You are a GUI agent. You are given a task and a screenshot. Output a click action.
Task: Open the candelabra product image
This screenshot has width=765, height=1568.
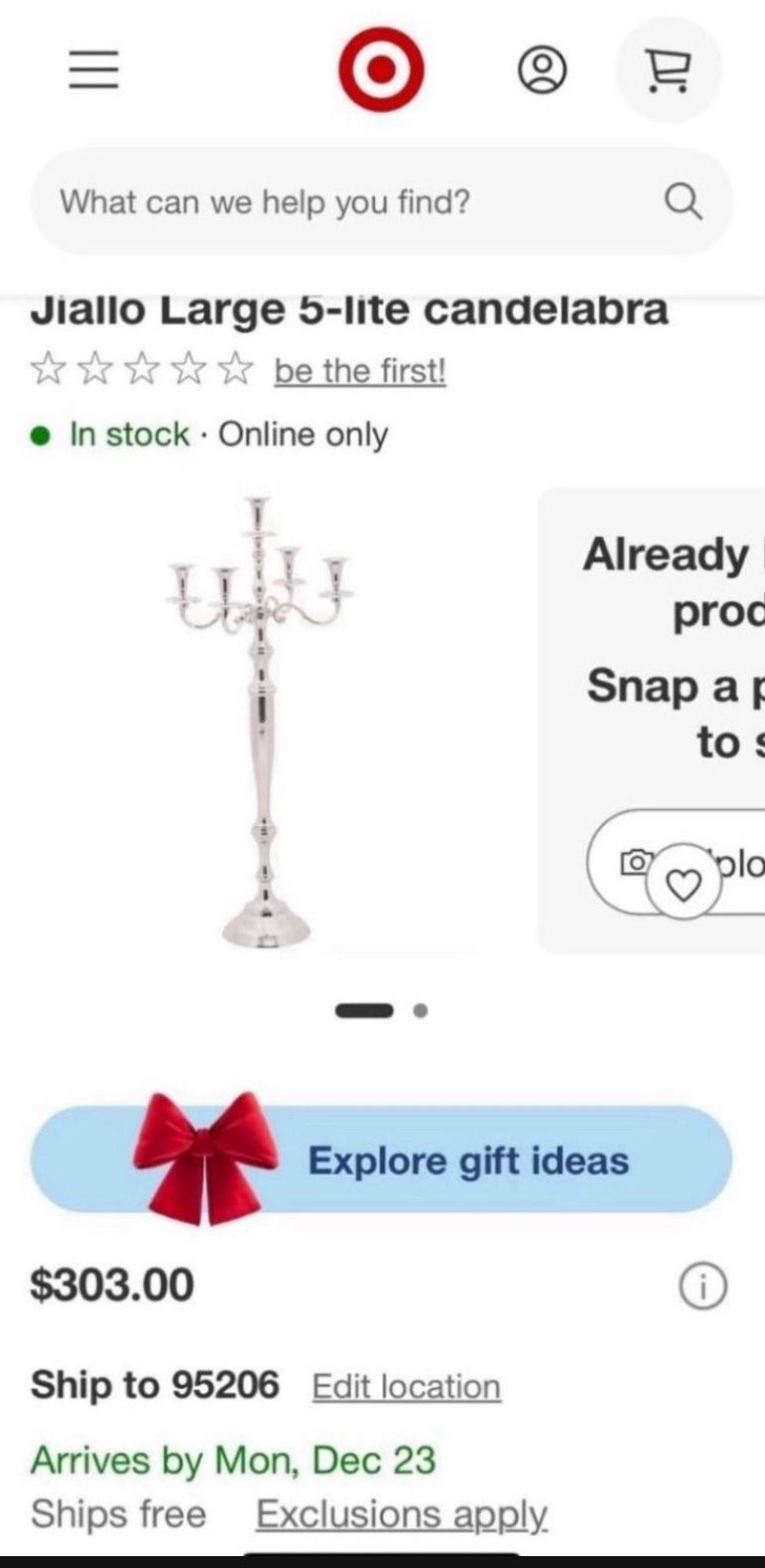click(x=264, y=721)
